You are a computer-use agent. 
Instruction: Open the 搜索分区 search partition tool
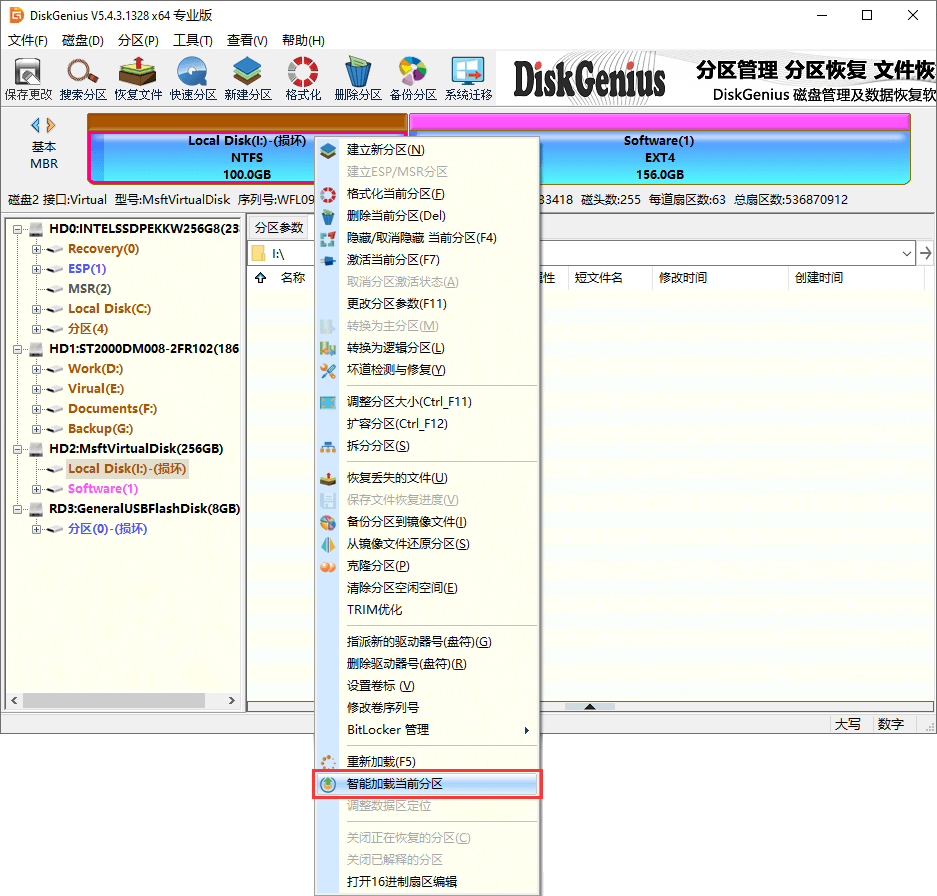tap(83, 78)
